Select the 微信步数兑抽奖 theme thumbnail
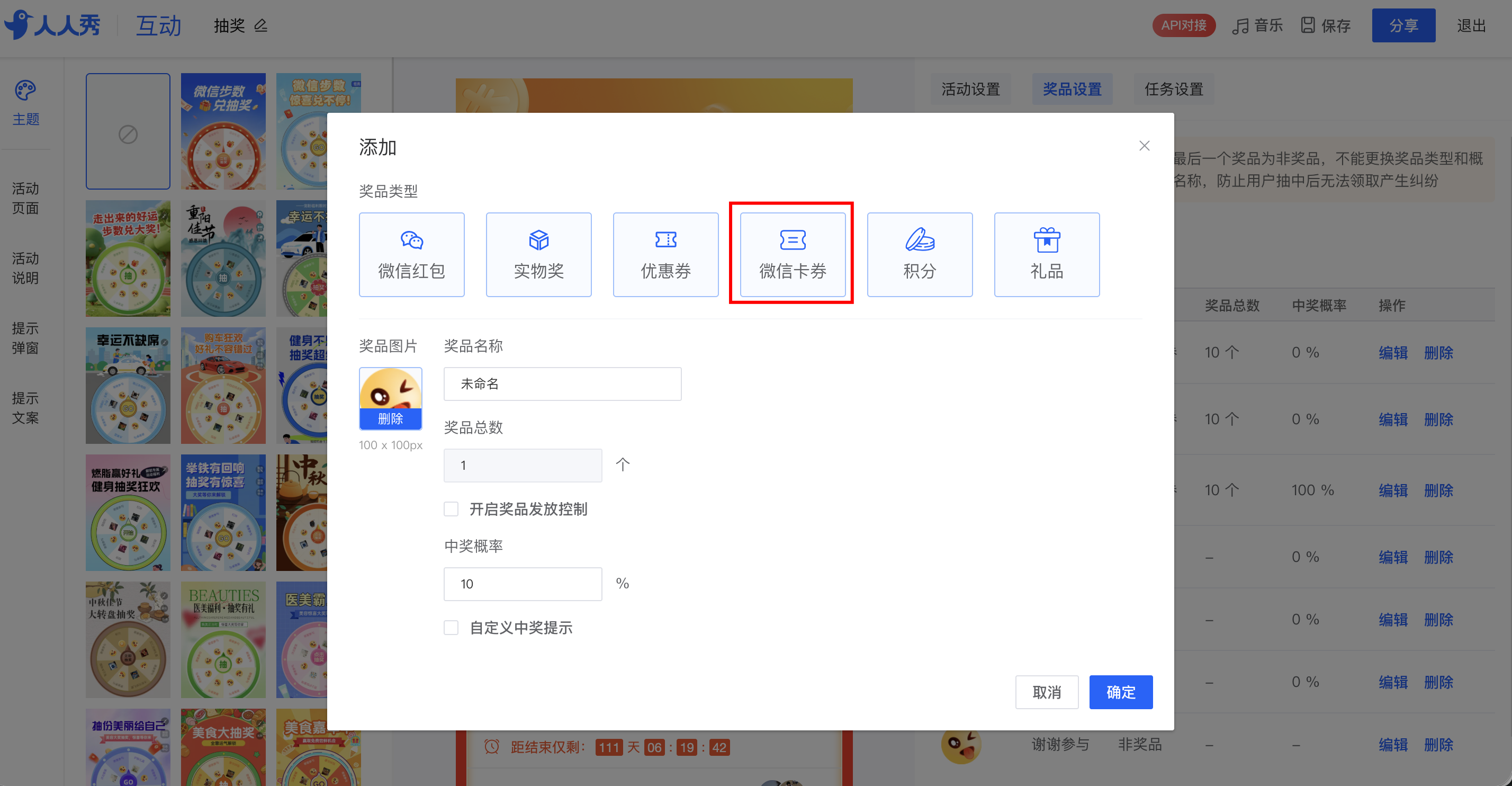Viewport: 1512px width, 786px height. pyautogui.click(x=223, y=131)
